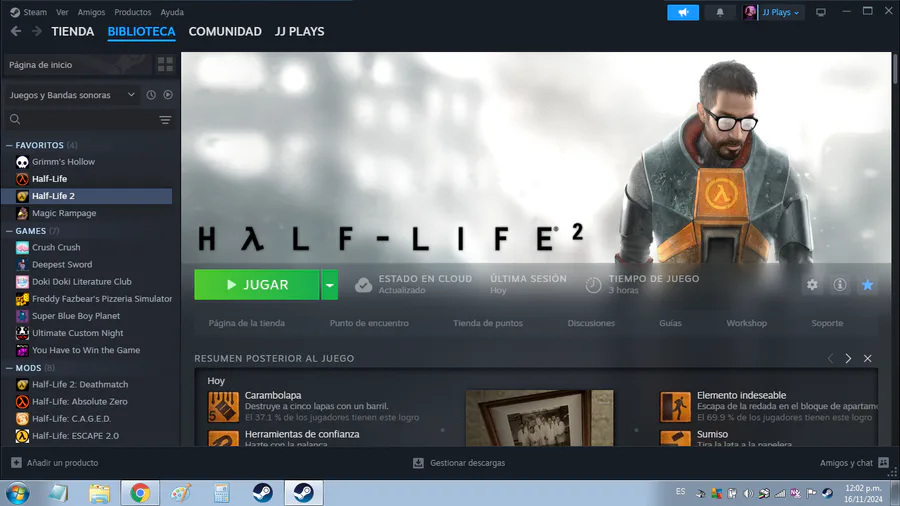Collapse the MODS category
This screenshot has width=900, height=506.
click(x=9, y=368)
